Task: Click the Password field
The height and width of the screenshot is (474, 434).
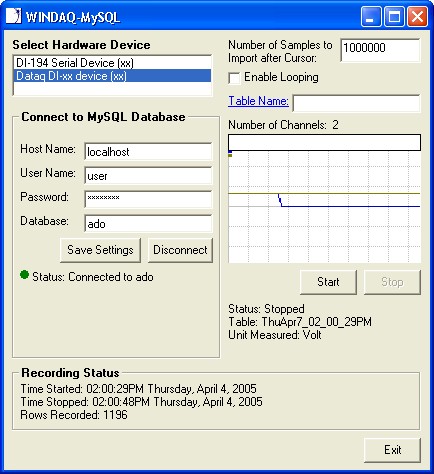Action: 148,200
